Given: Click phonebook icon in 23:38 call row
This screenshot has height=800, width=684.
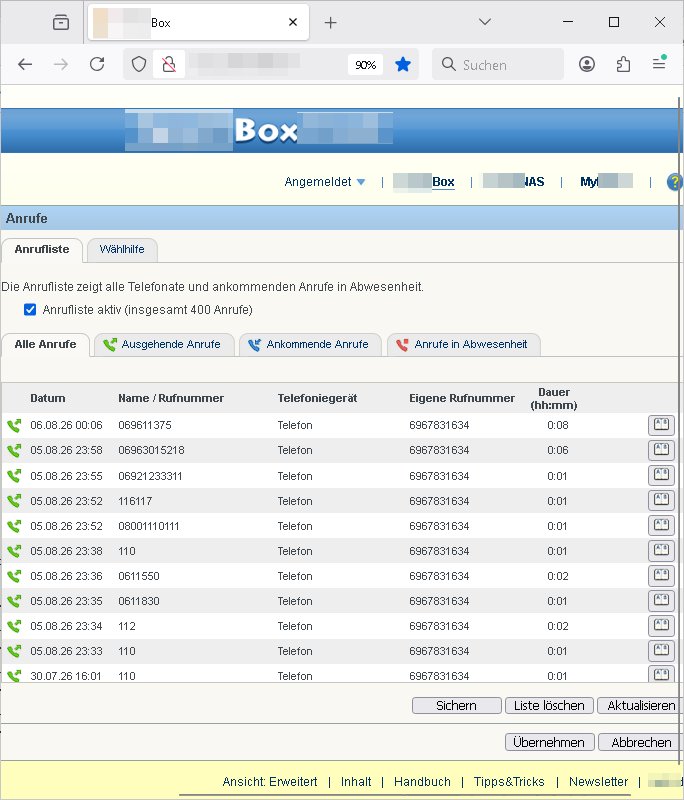Looking at the screenshot, I should tap(661, 550).
